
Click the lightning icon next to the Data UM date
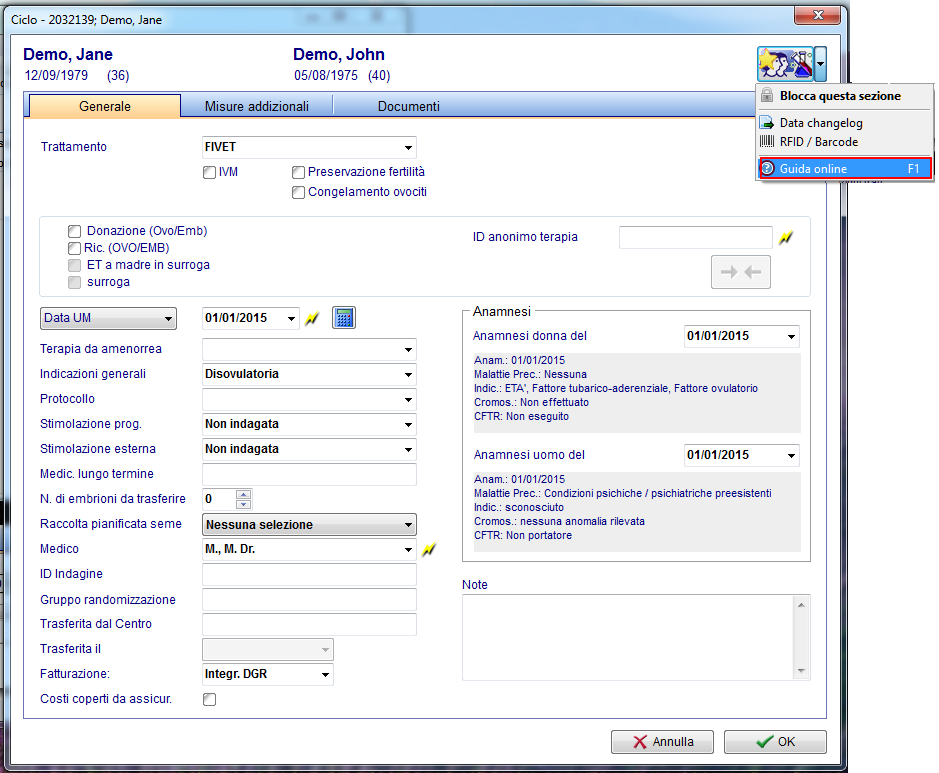pyautogui.click(x=312, y=319)
